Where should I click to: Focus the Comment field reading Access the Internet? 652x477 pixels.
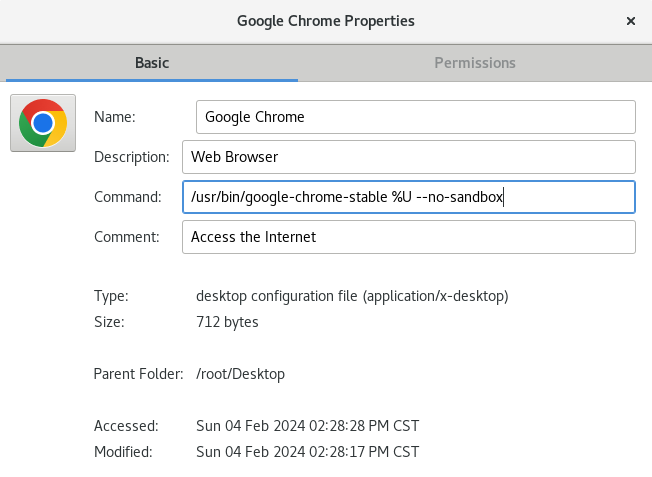point(409,237)
